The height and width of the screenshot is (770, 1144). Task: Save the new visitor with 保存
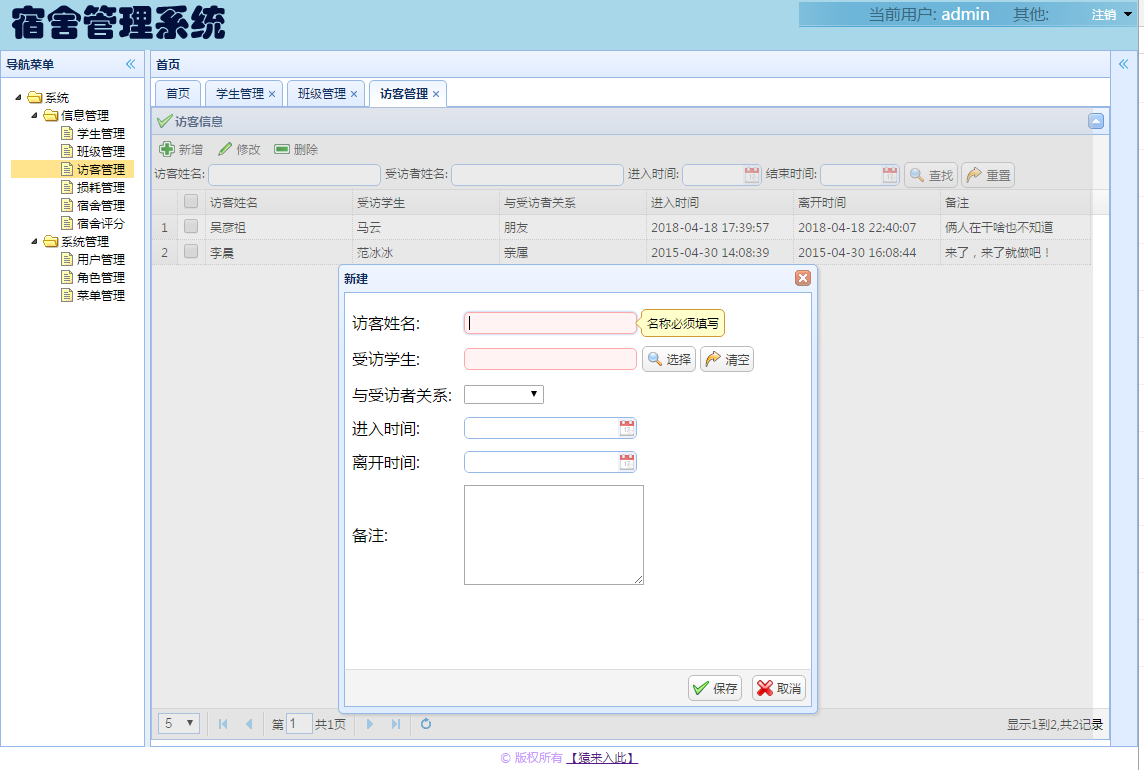[x=715, y=688]
